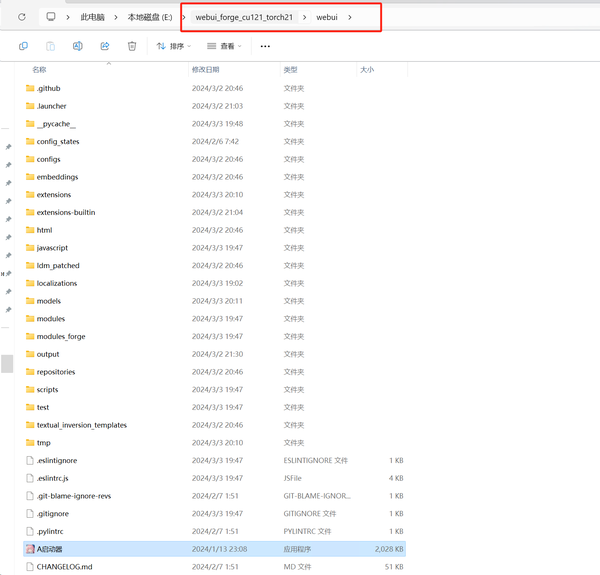600x575 pixels.
Task: Select the ldm_patched folder icon
Action: click(x=30, y=266)
